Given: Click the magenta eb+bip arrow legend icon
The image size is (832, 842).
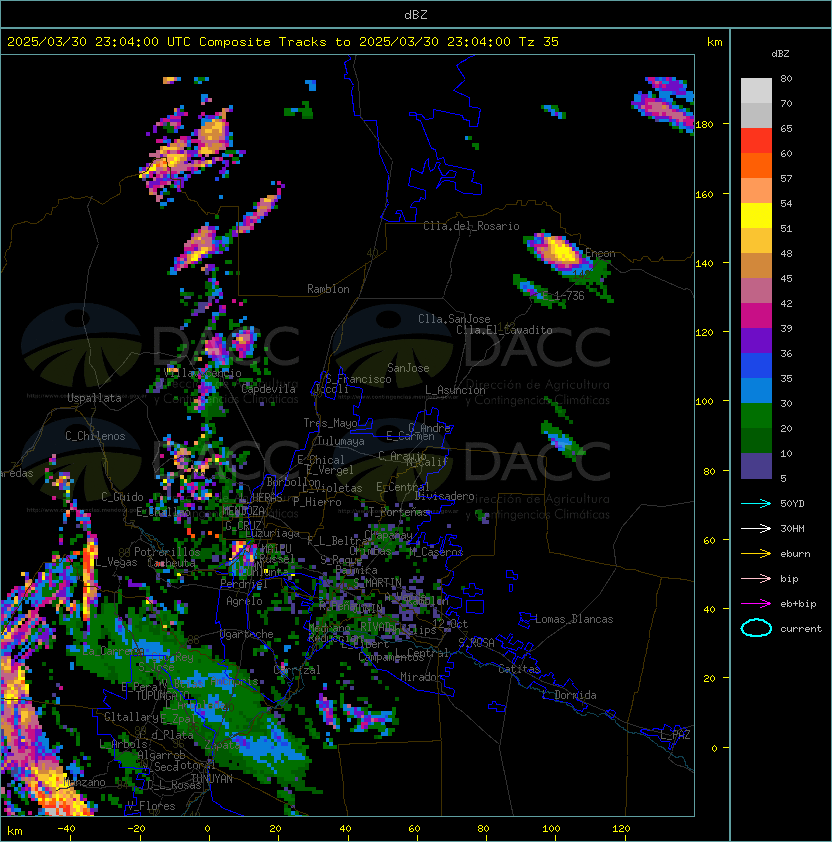Looking at the screenshot, I should [756, 604].
